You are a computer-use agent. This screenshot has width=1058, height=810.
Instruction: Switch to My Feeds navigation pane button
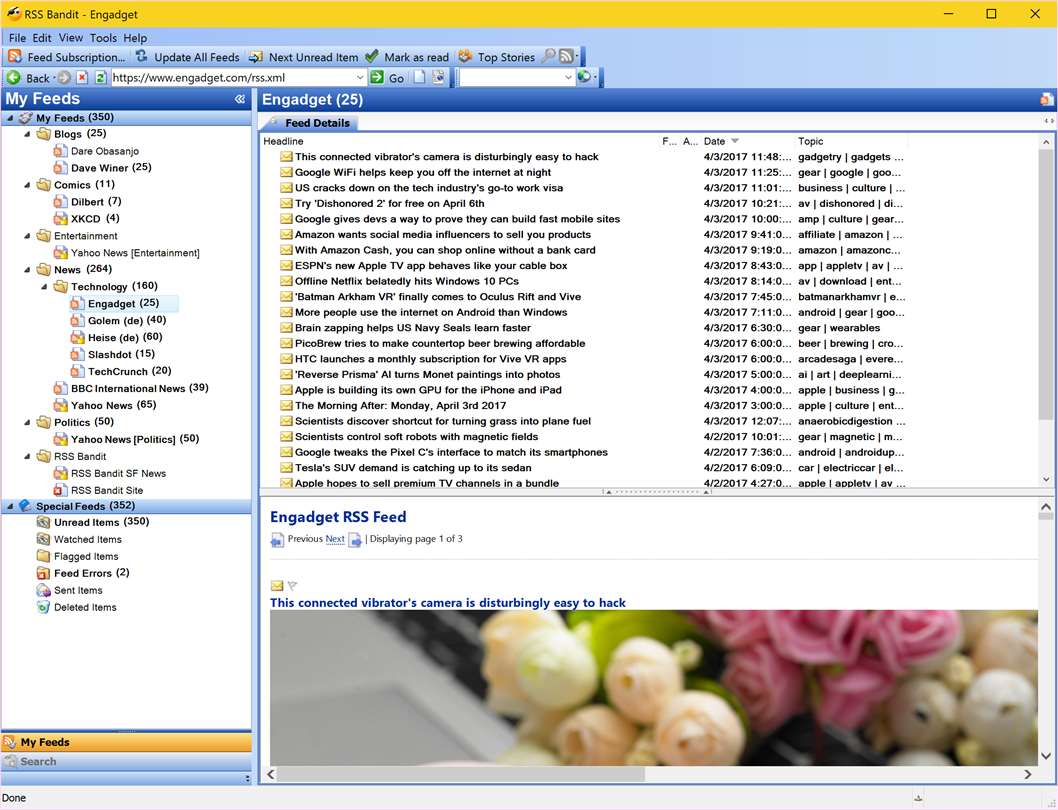[127, 742]
